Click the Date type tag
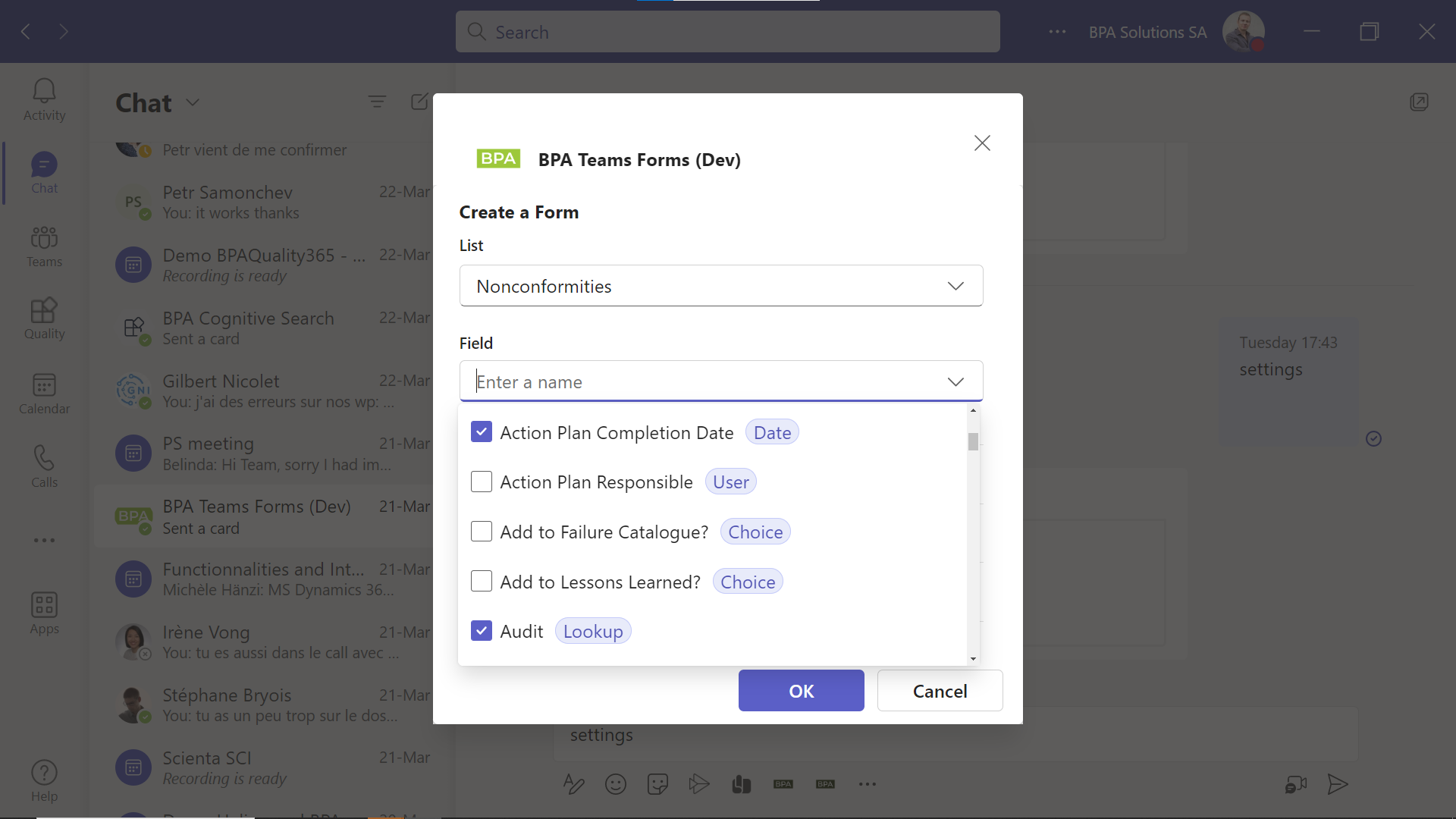Image resolution: width=1456 pixels, height=819 pixels. coord(772,432)
